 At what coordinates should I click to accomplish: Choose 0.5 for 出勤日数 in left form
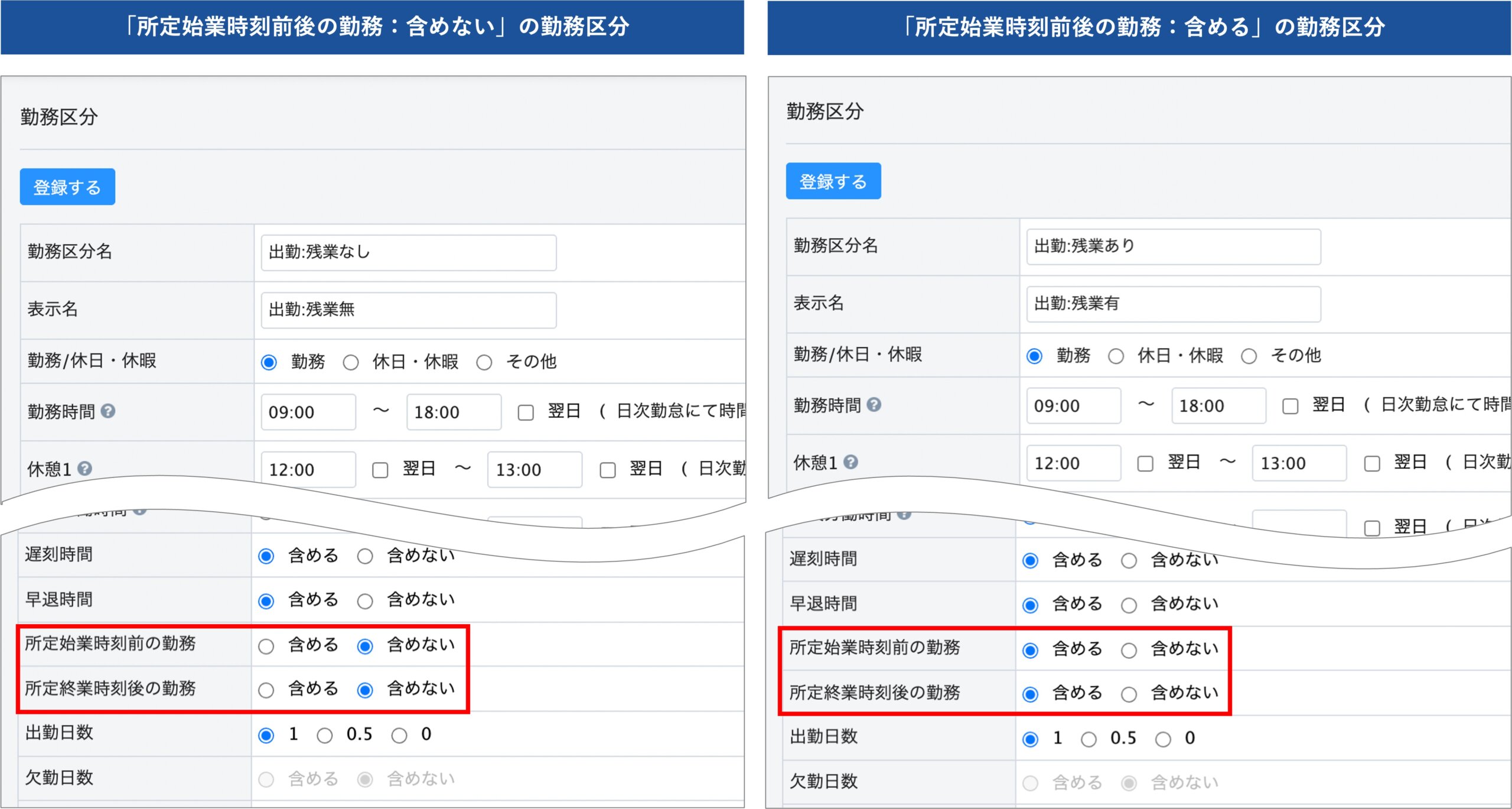324,736
